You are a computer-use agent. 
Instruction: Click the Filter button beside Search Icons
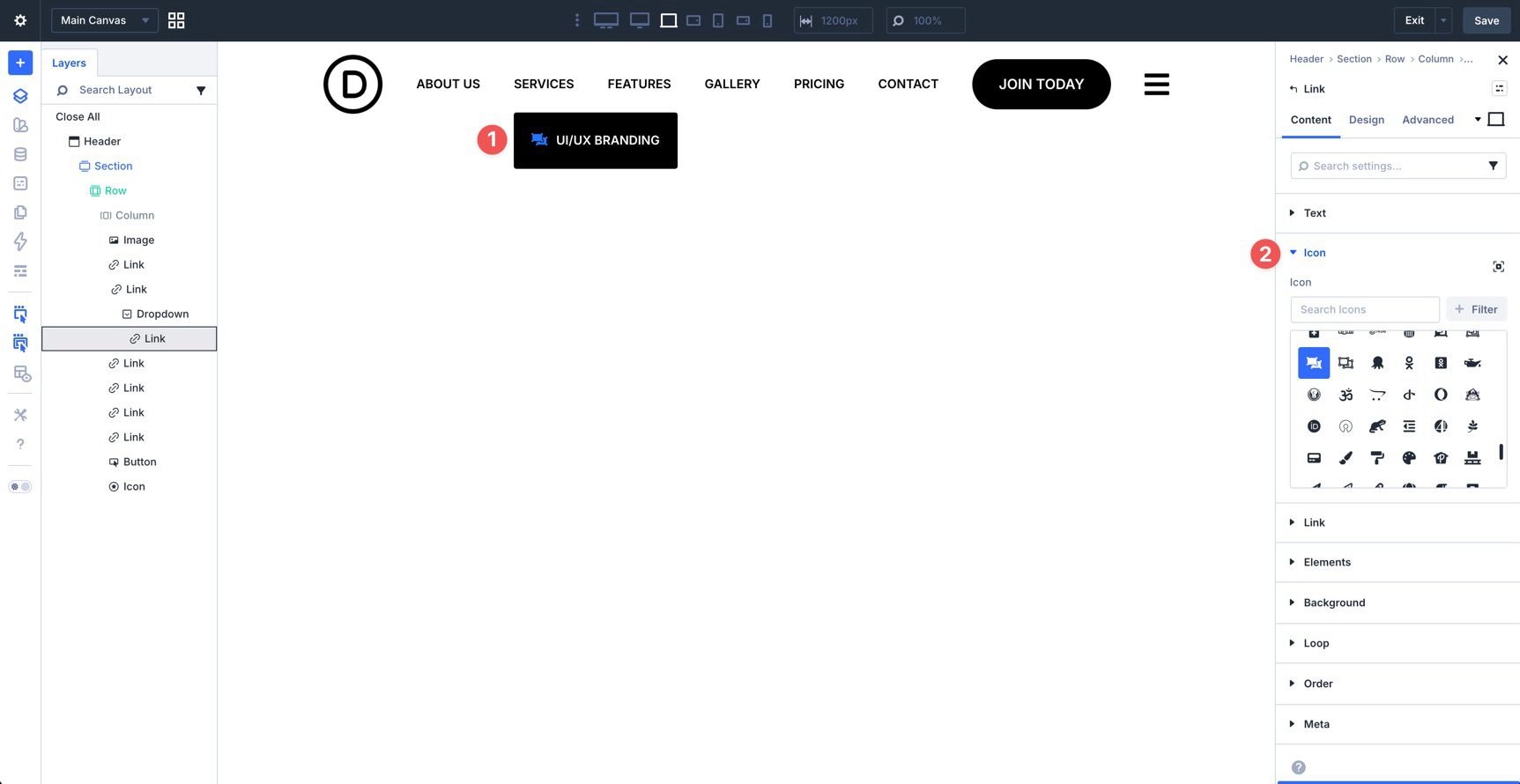click(x=1477, y=309)
